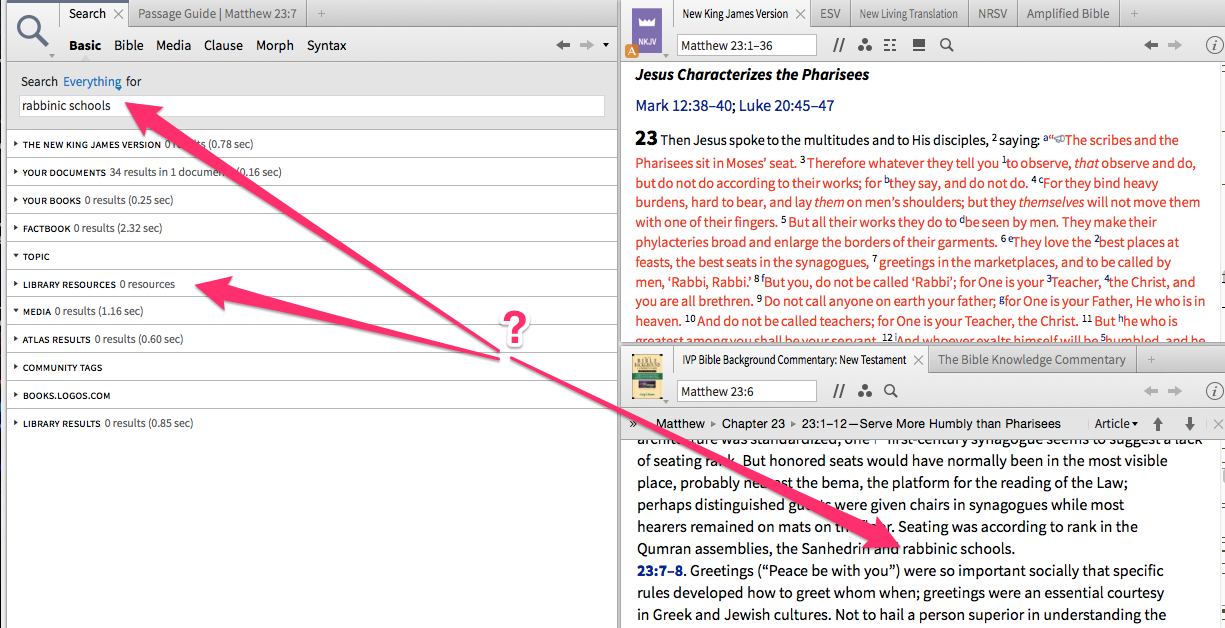Toggle parallel resources icon in IVP commentary panel
This screenshot has height=628, width=1225.
[840, 391]
